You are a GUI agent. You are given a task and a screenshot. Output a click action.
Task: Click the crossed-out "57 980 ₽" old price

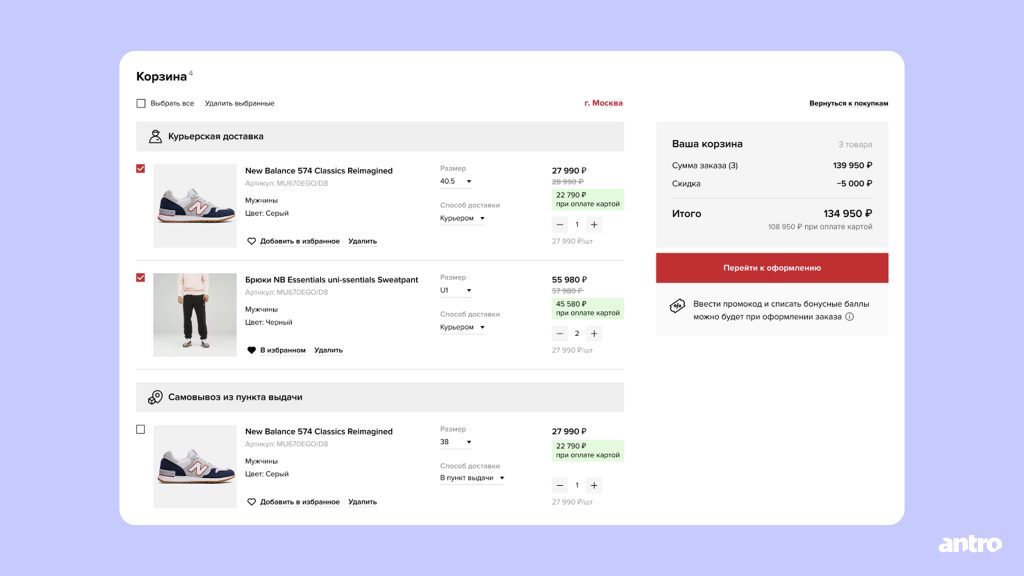(568, 291)
